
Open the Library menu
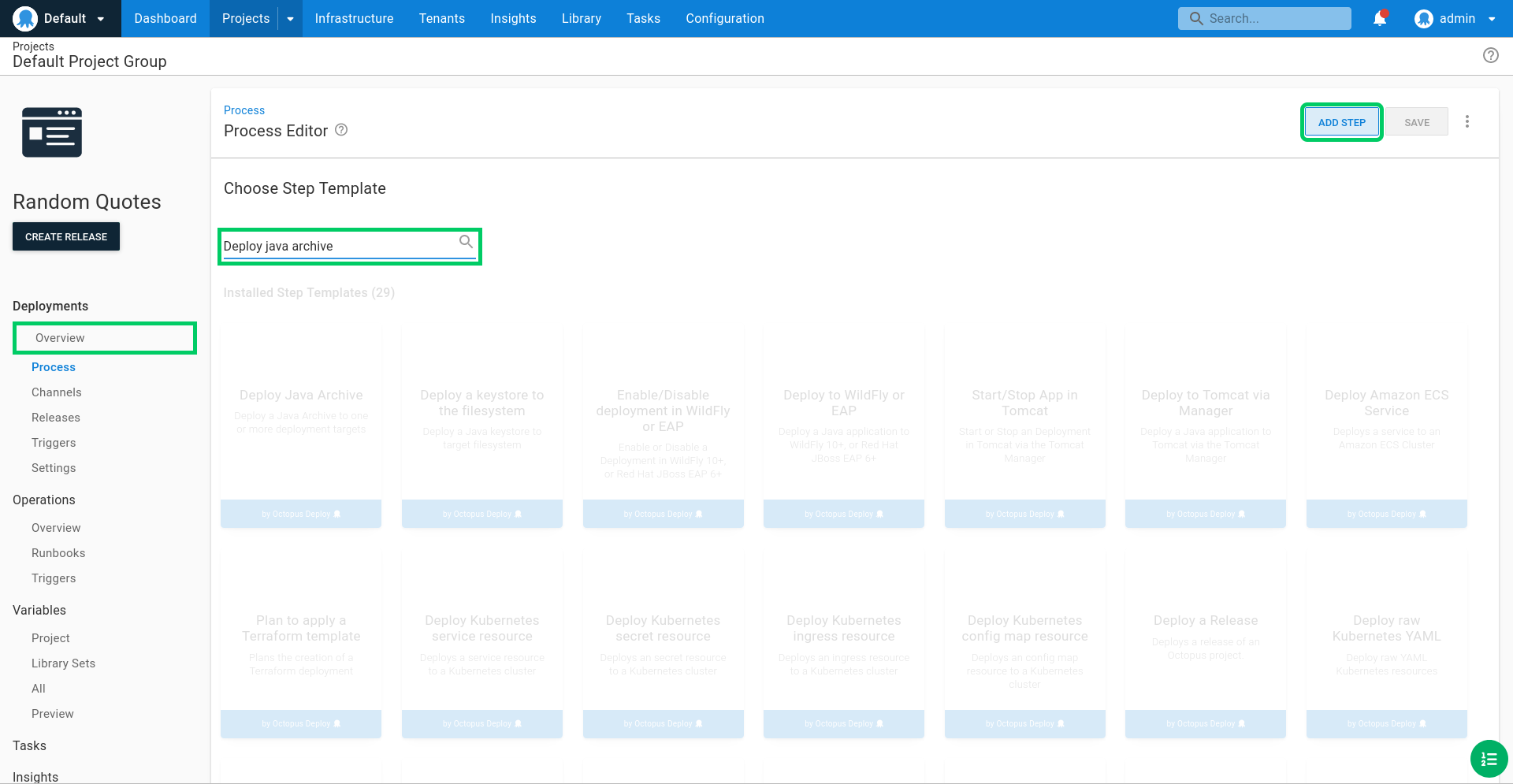tap(582, 18)
